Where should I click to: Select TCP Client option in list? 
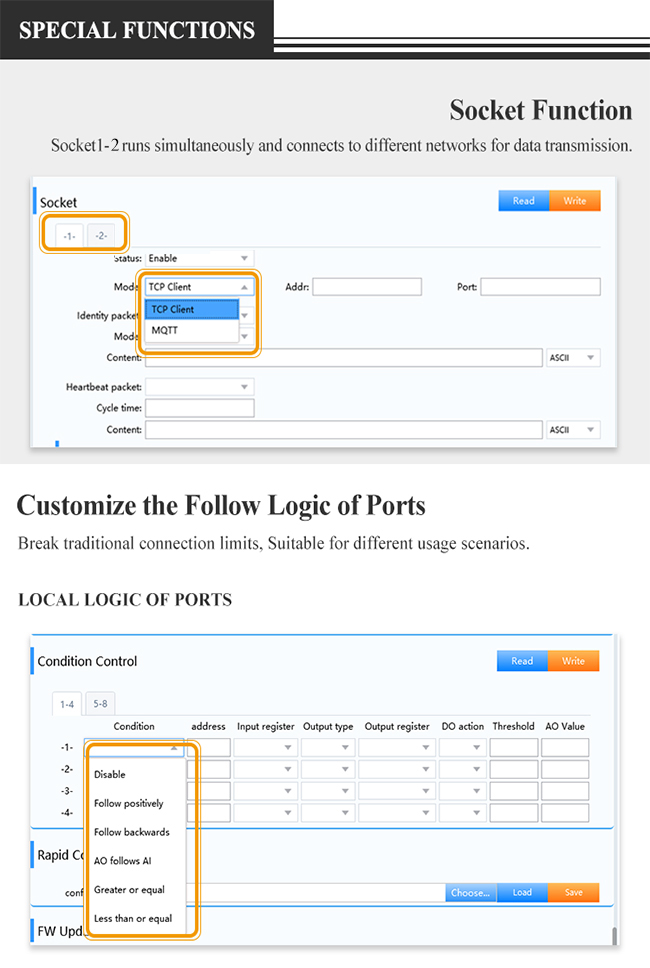[191, 309]
